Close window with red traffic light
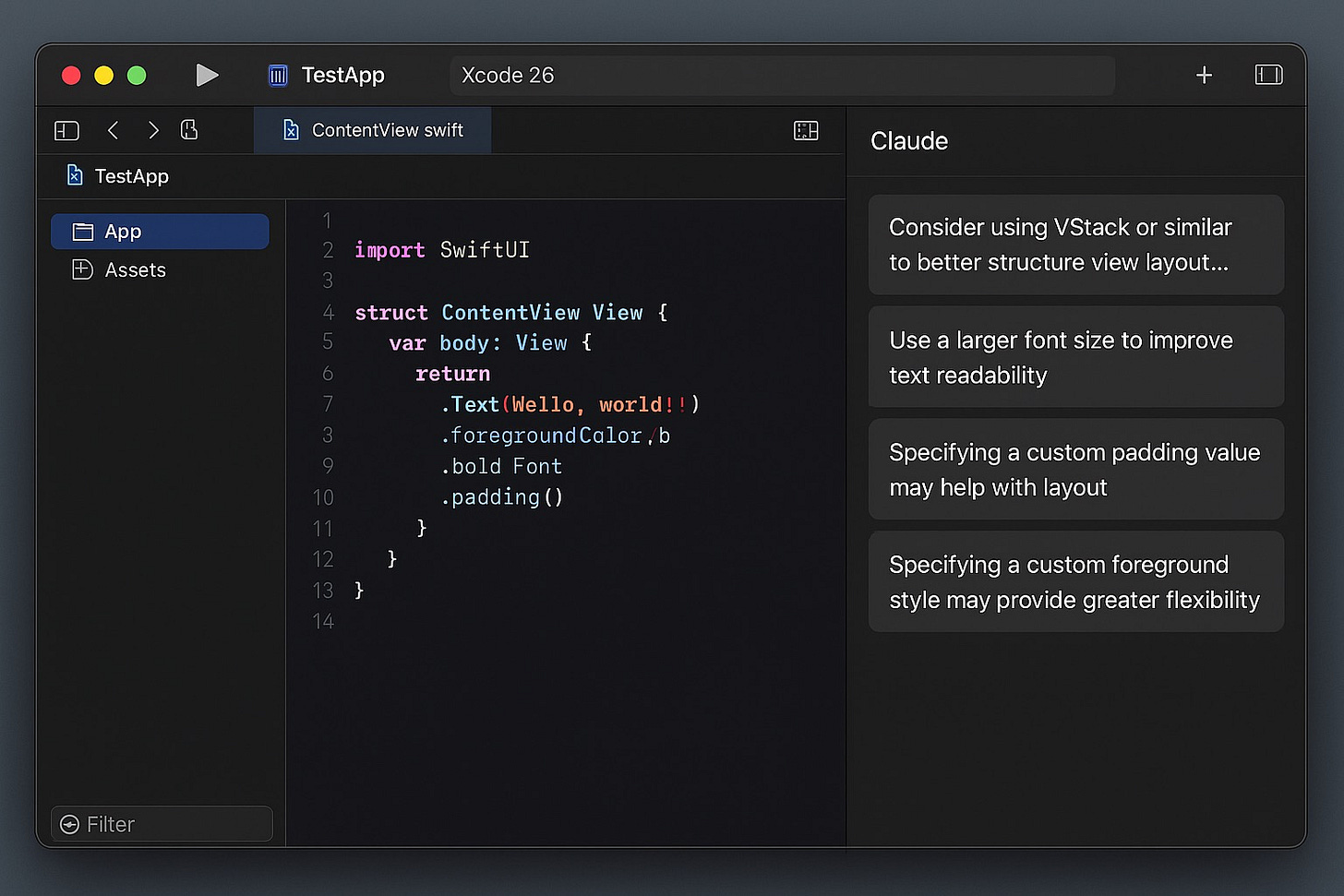This screenshot has height=896, width=1344. tap(71, 76)
